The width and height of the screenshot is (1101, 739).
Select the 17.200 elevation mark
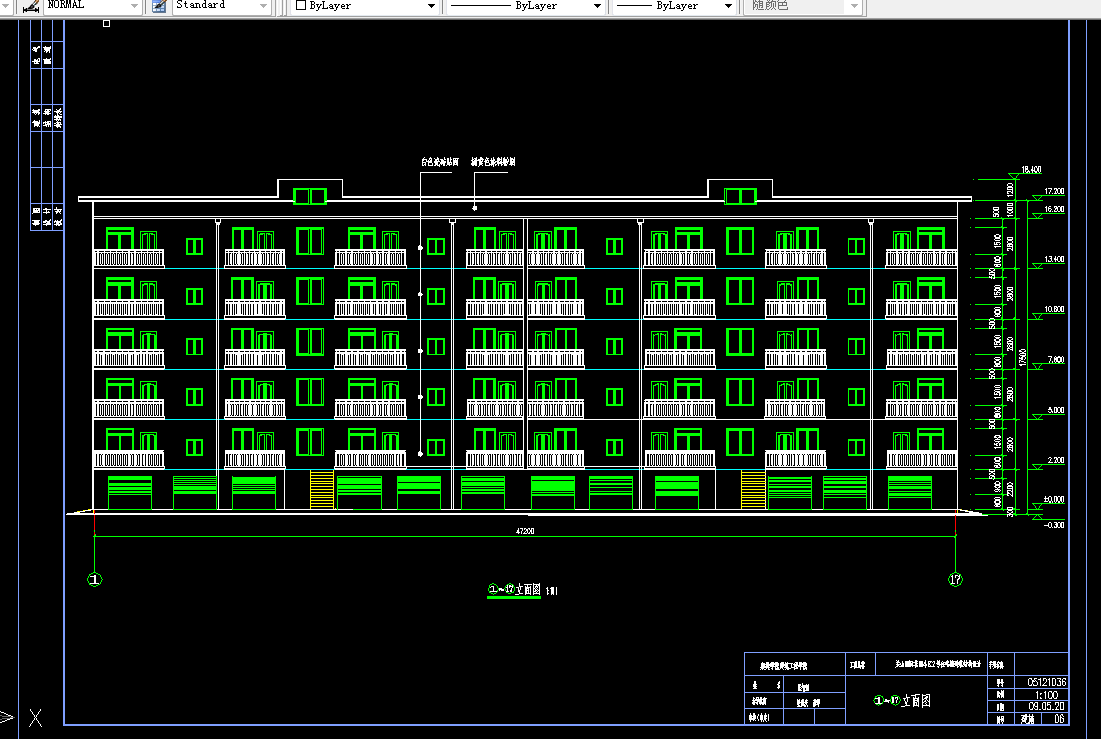[x=1054, y=191]
